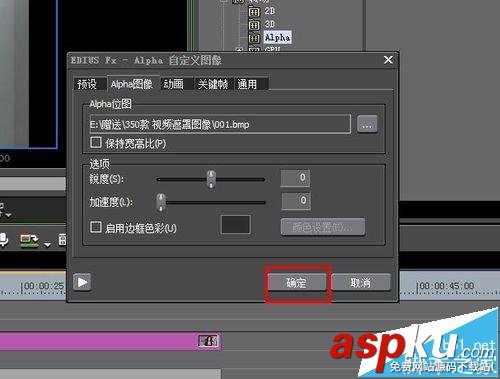The width and height of the screenshot is (500, 379).
Task: Click the disabled 颜色设置 button
Action: coord(323,227)
